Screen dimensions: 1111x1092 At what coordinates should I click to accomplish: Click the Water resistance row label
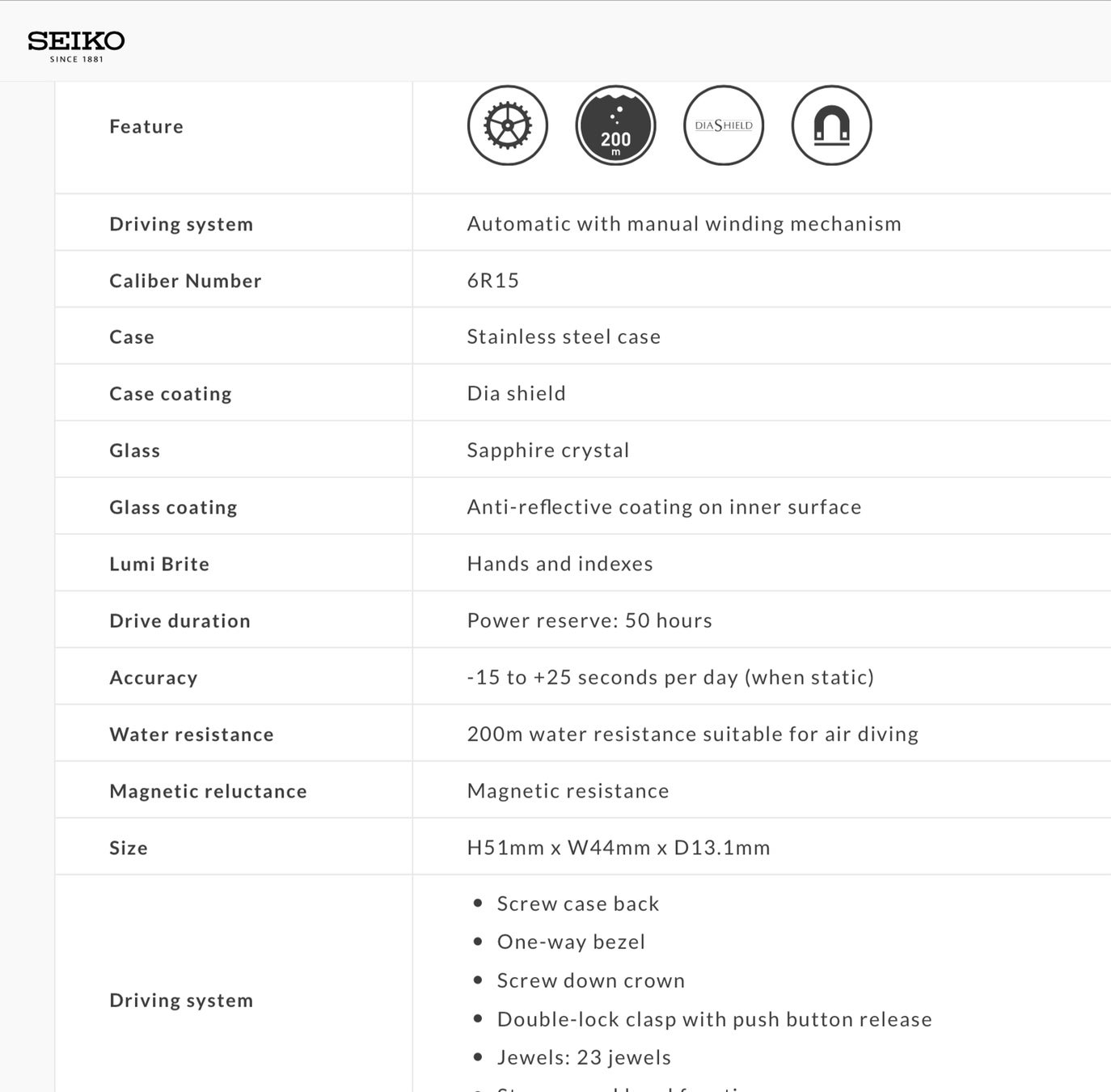(192, 734)
